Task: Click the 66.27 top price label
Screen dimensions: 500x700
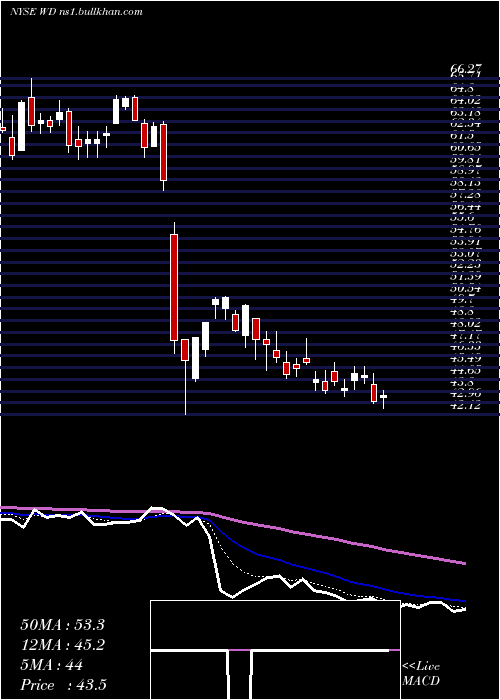Action: pyautogui.click(x=466, y=68)
